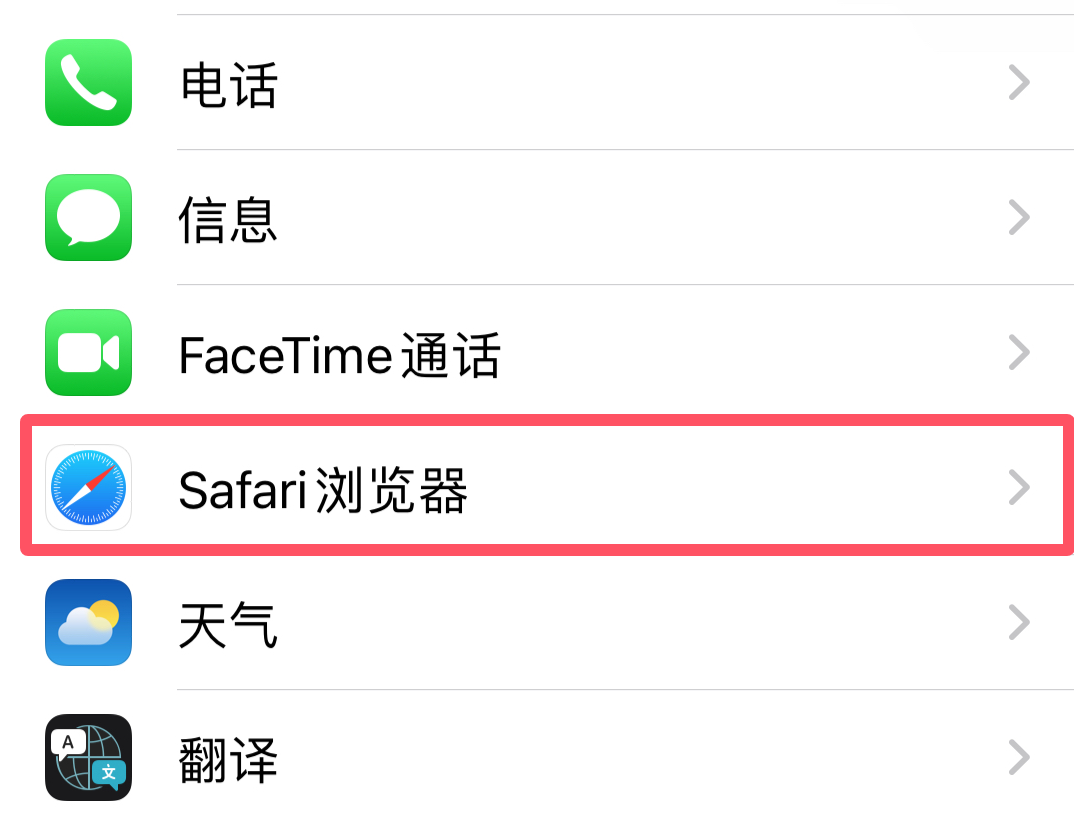
Task: Open the Safari浏览器 row chevron
Action: pyautogui.click(x=1018, y=488)
